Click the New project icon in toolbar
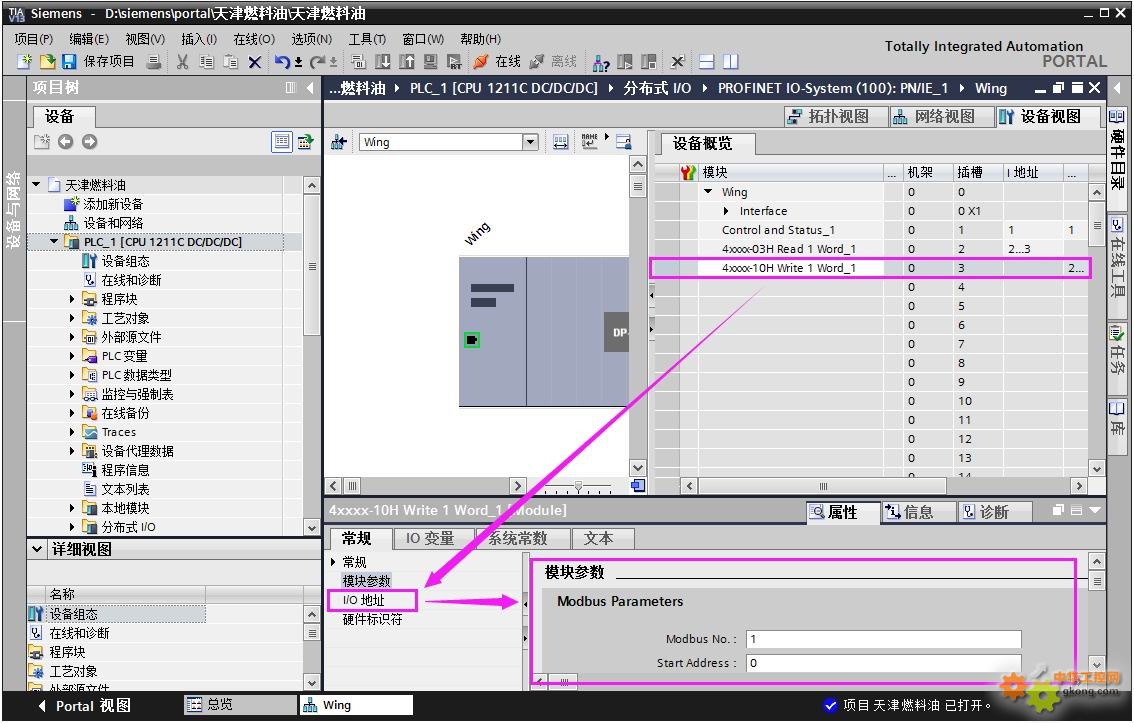This screenshot has height=723, width=1134. point(25,62)
